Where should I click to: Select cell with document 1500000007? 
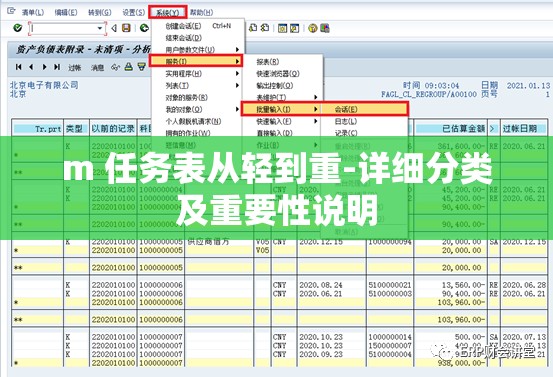coord(390,346)
